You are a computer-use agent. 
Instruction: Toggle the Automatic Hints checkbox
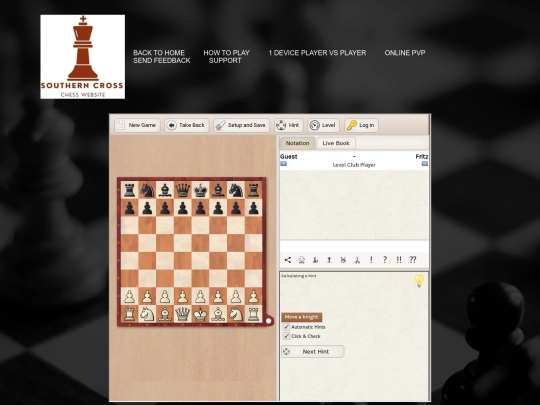click(286, 327)
